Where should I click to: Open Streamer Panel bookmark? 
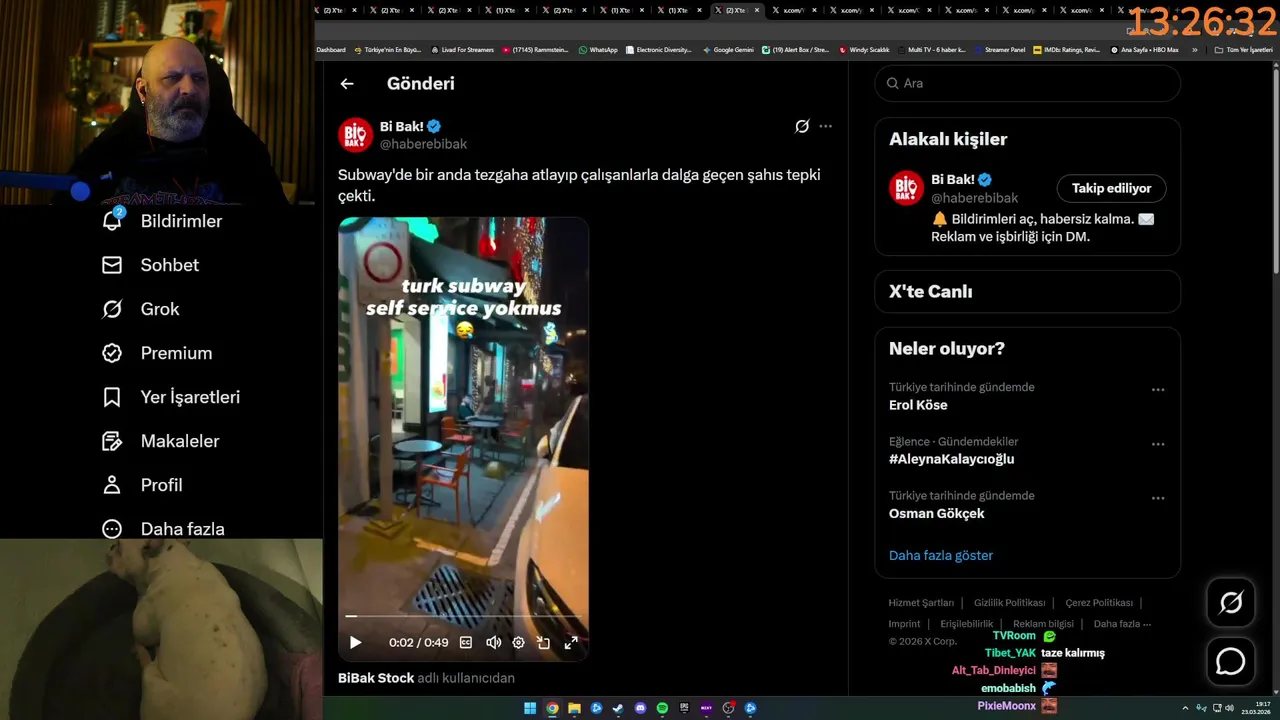(x=1000, y=50)
